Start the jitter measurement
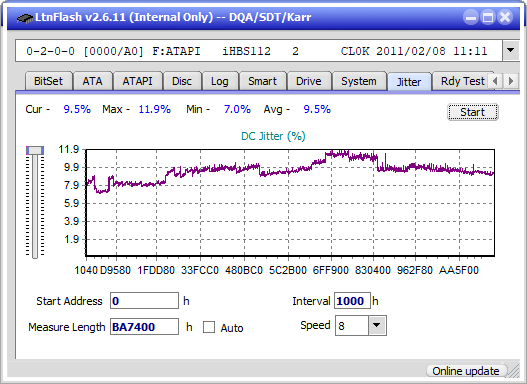The width and height of the screenshot is (527, 384). [473, 112]
